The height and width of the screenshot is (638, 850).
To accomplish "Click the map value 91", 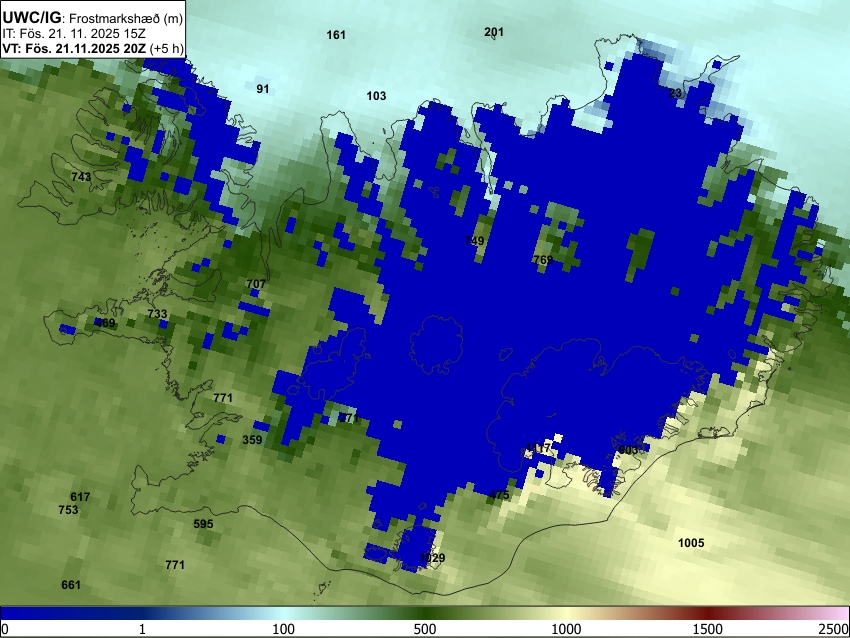I will (263, 89).
